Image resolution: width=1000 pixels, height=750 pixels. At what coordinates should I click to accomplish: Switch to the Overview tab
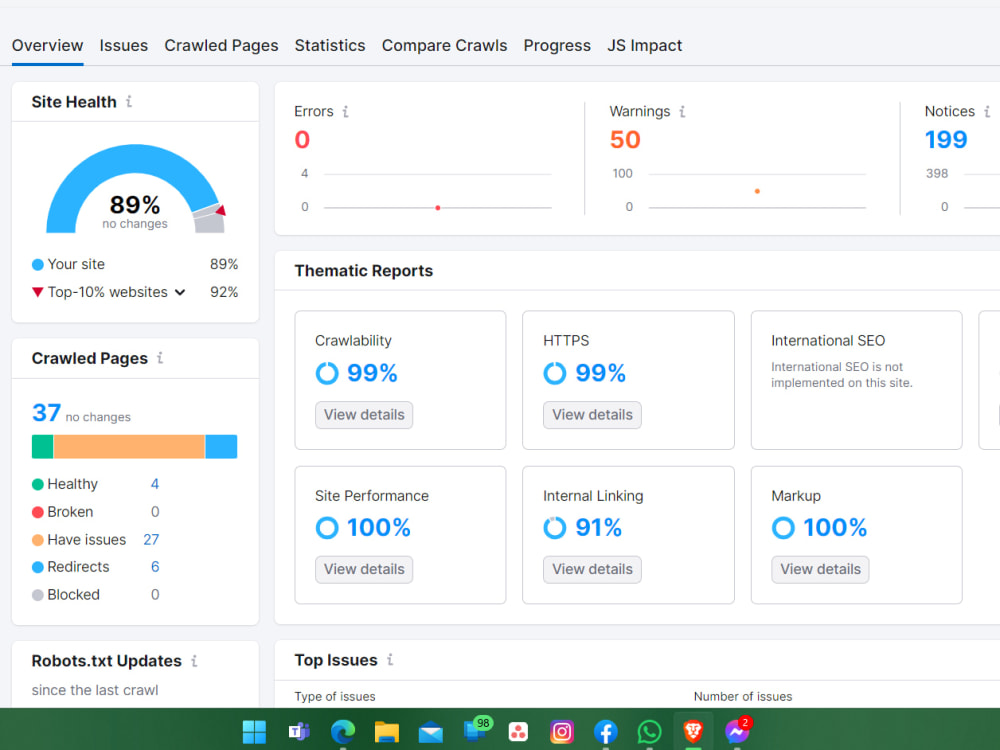tap(47, 46)
